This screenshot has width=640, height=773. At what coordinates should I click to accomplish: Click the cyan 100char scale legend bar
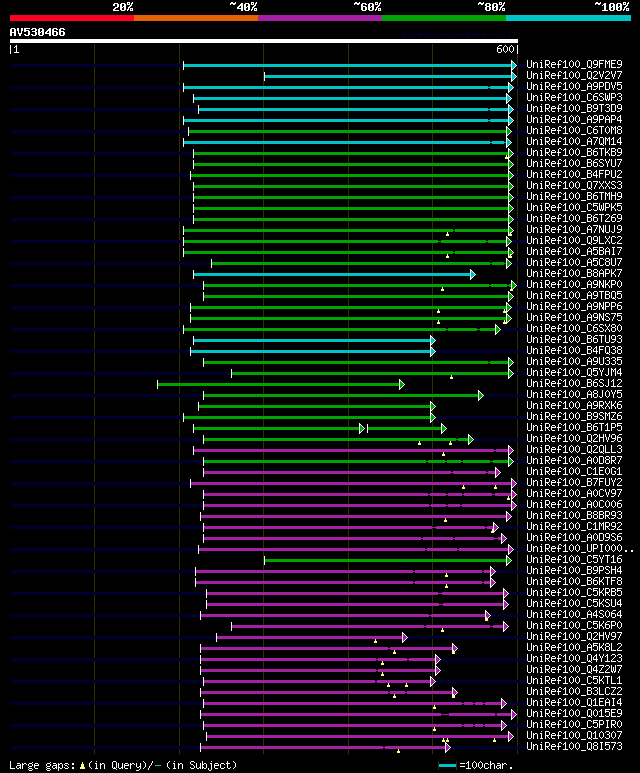click(447, 766)
